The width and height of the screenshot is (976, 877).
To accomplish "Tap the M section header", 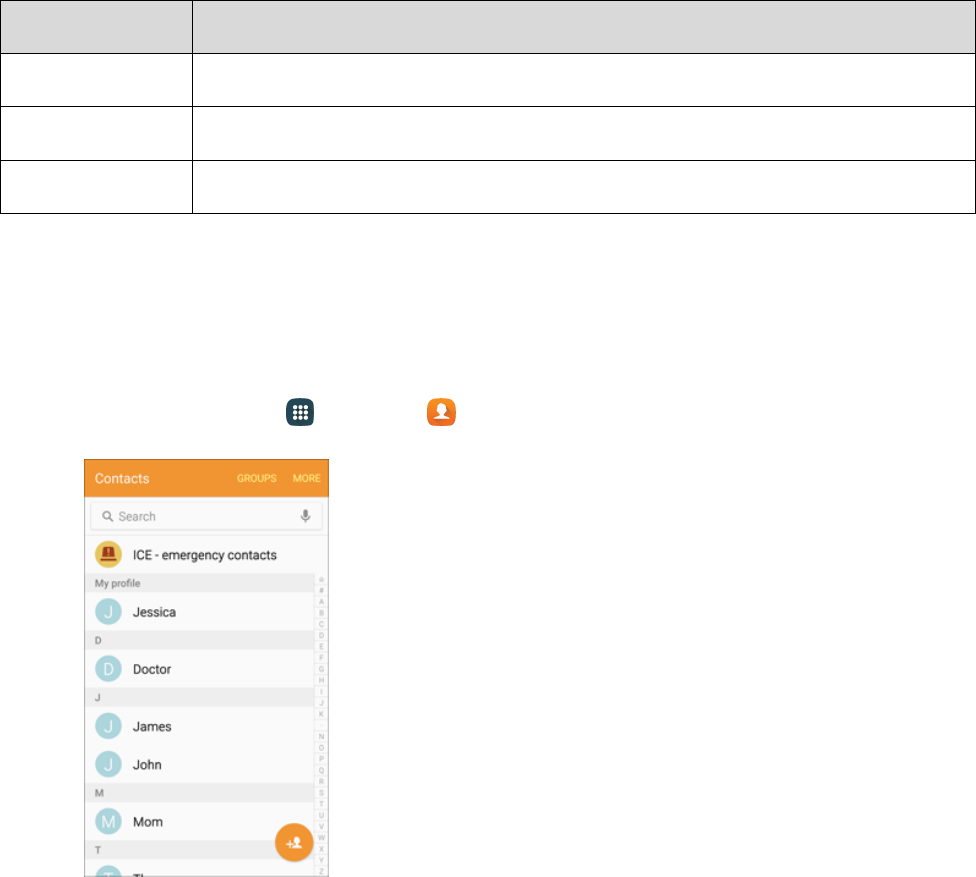I will tap(199, 793).
